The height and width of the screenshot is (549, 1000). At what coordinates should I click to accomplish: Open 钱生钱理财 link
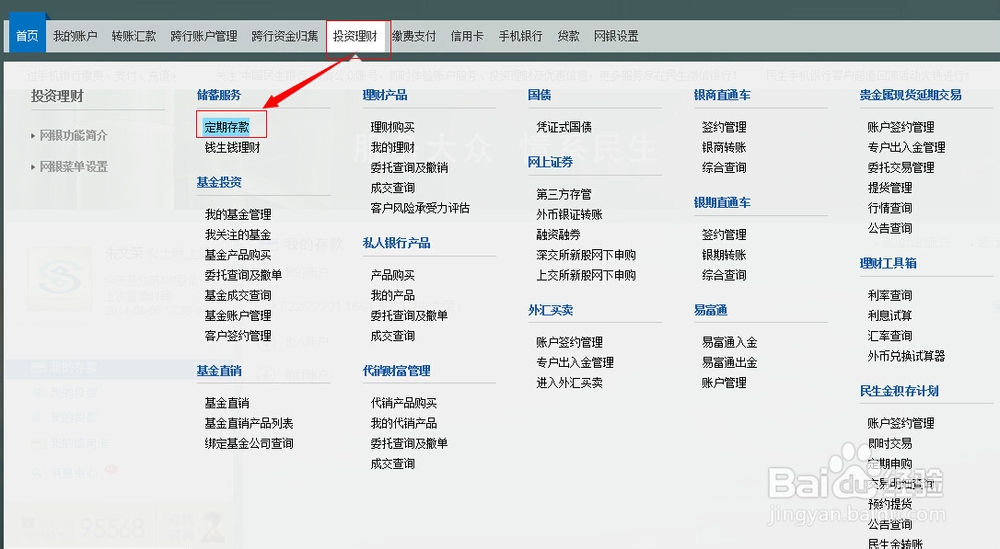coord(233,147)
